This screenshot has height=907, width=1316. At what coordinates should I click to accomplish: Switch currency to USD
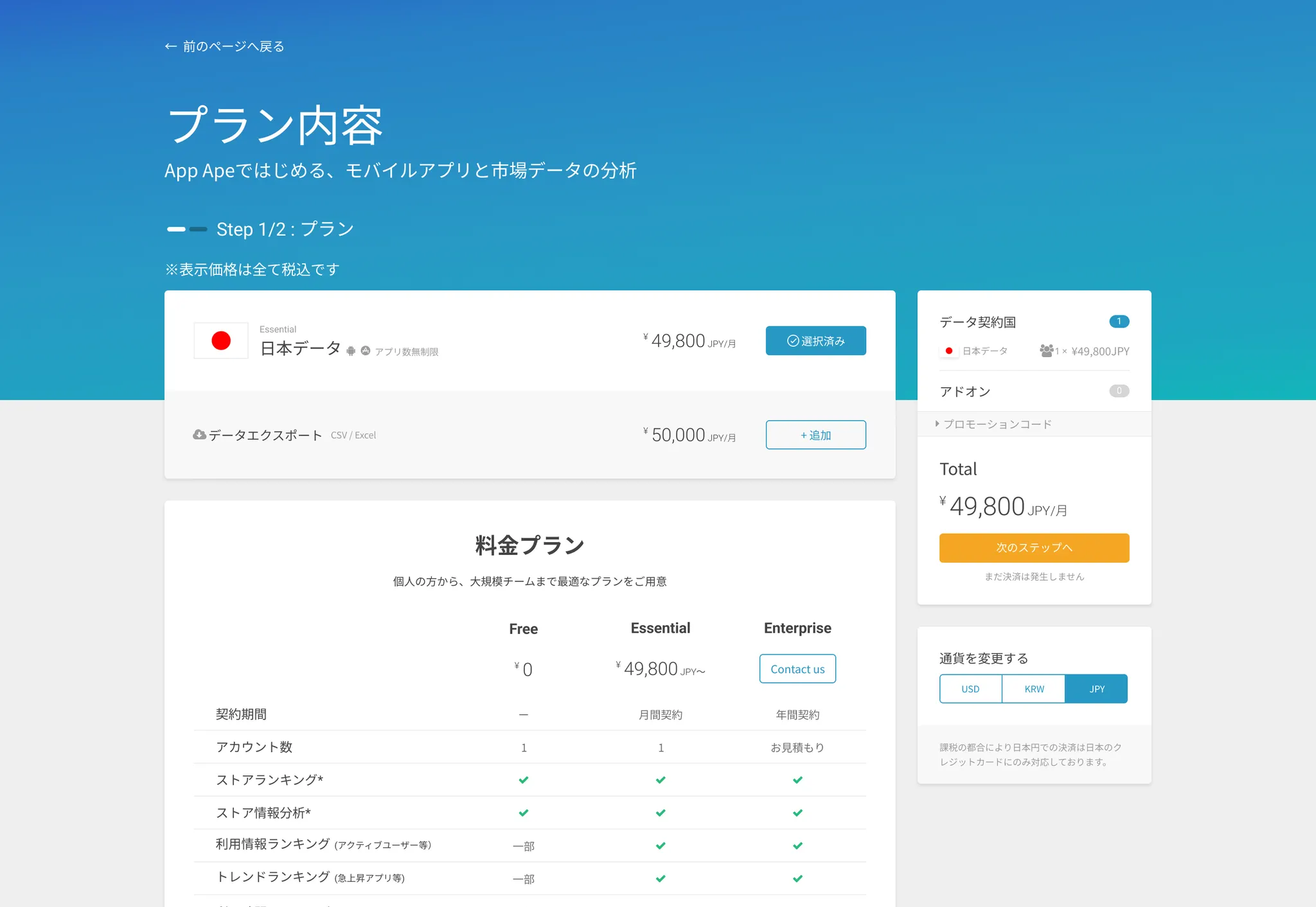tap(970, 689)
